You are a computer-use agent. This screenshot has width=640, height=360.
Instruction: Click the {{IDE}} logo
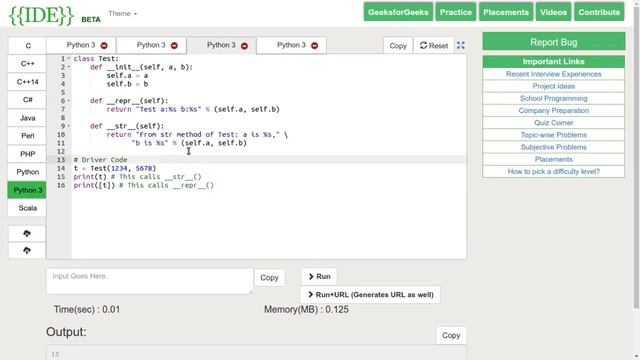(41, 16)
